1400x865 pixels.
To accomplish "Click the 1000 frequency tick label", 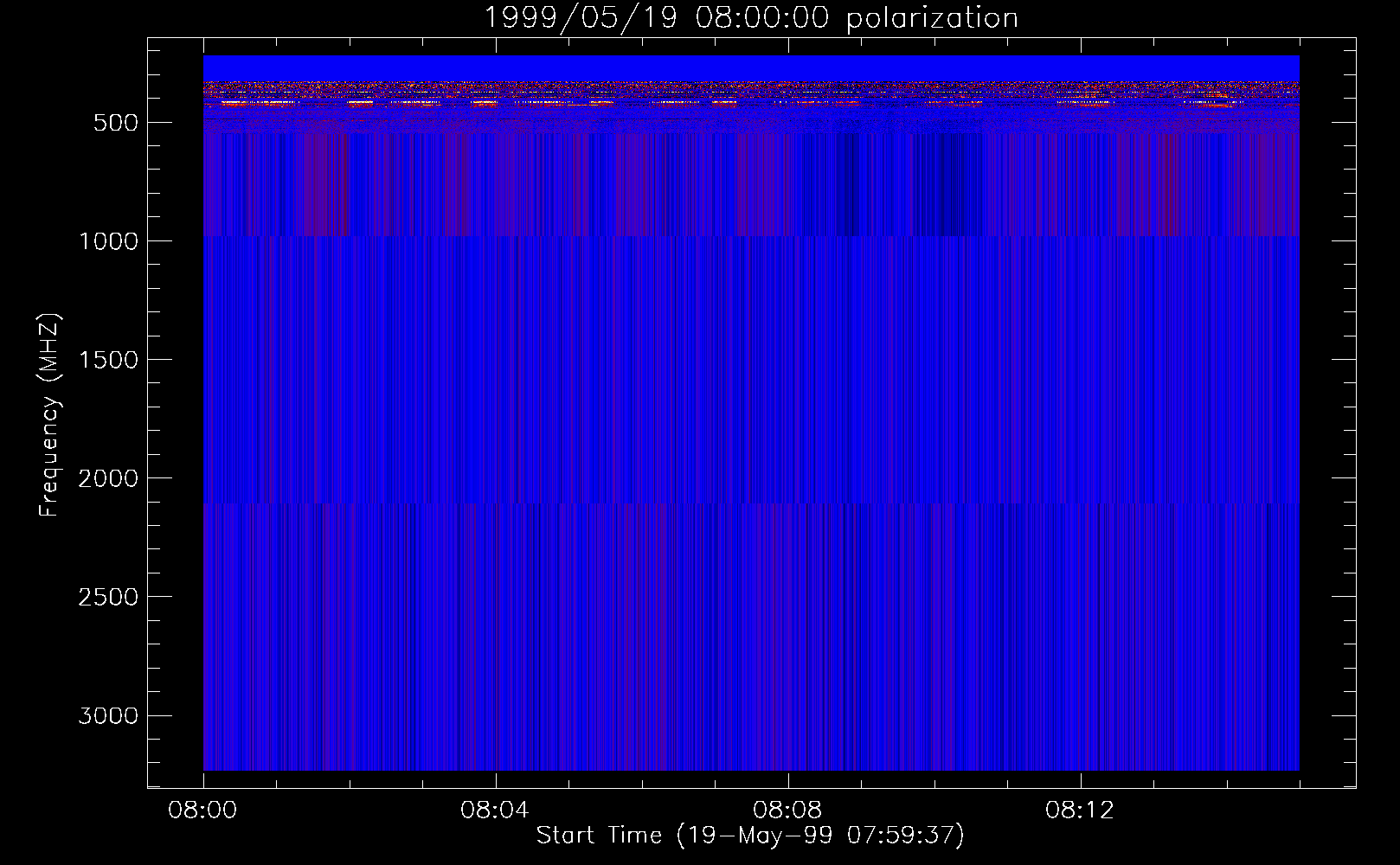I will click(x=108, y=241).
